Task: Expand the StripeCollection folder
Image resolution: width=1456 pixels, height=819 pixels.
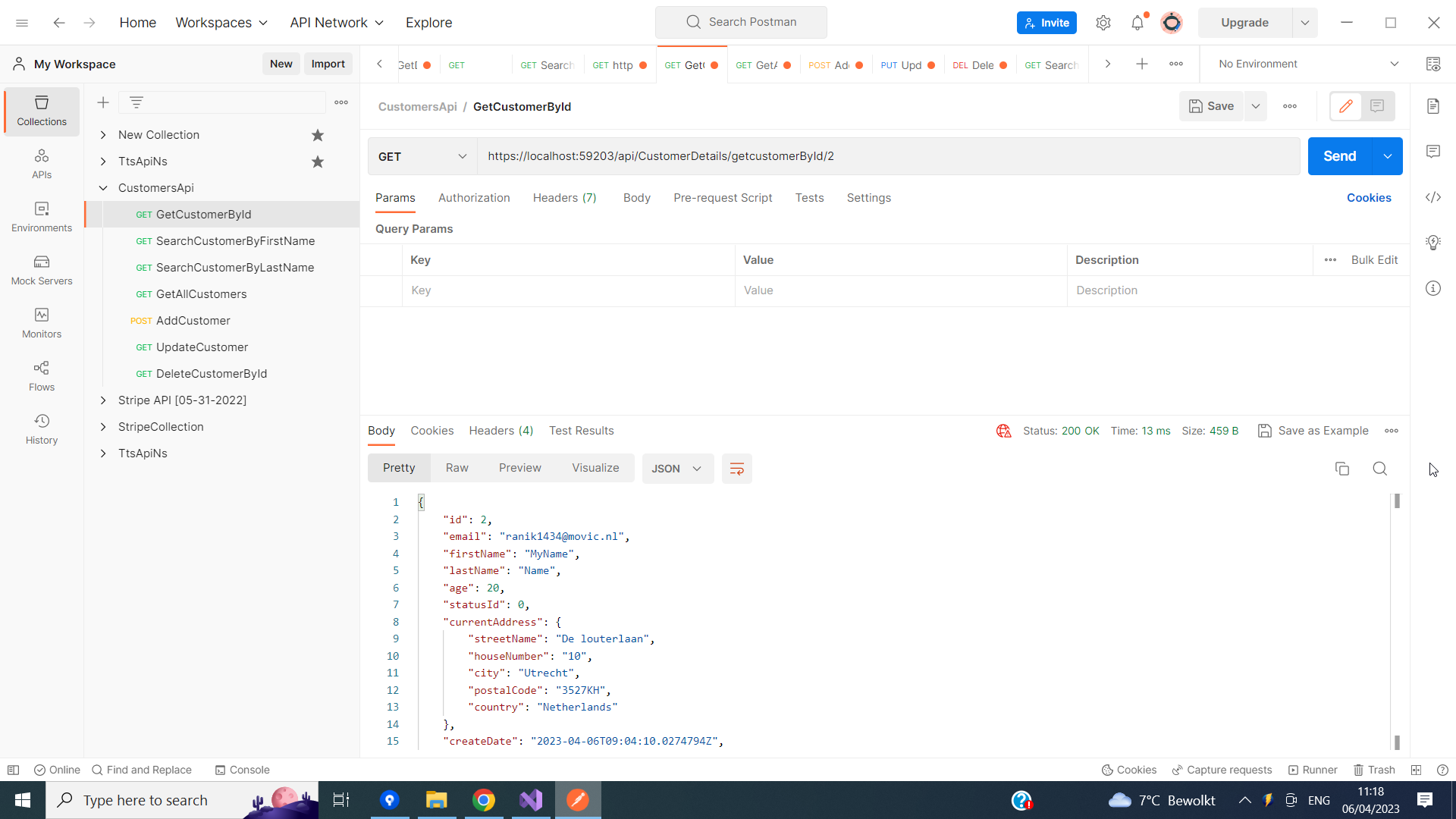Action: point(103,427)
